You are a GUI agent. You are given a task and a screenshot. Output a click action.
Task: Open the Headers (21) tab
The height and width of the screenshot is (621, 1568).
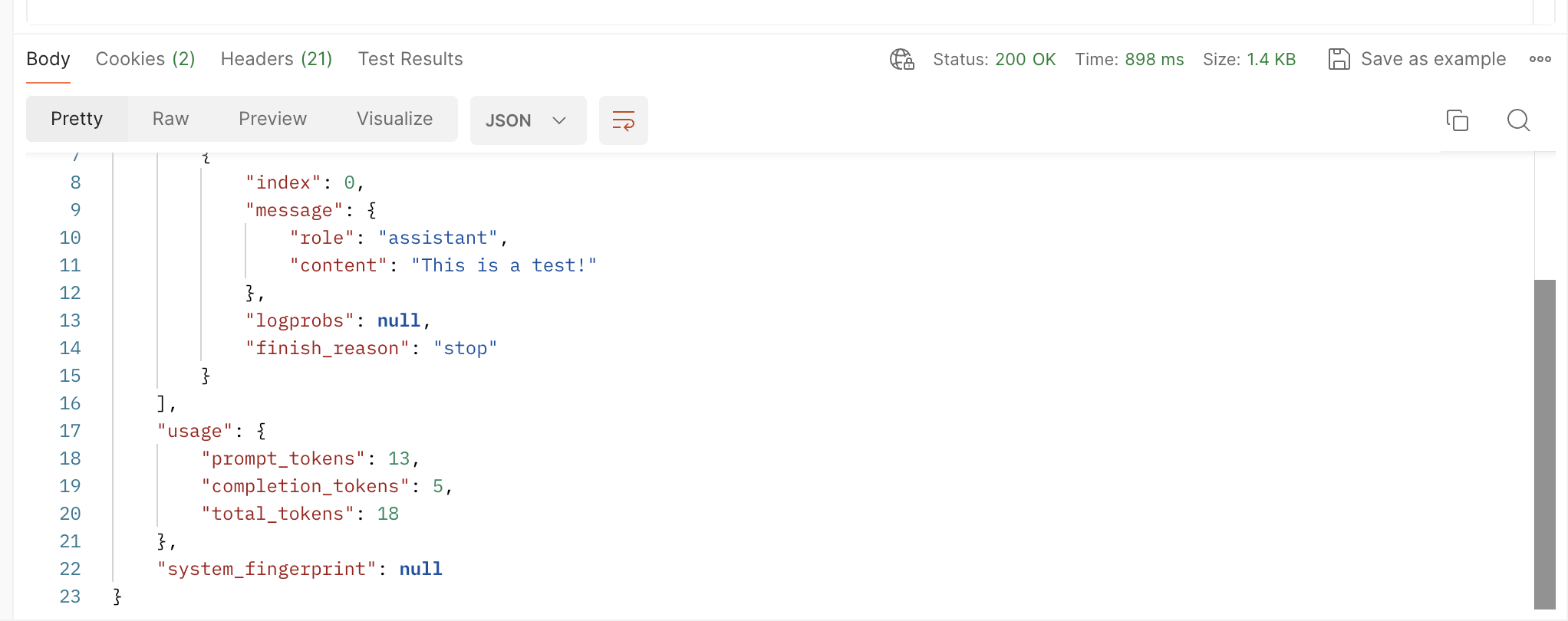tap(276, 59)
